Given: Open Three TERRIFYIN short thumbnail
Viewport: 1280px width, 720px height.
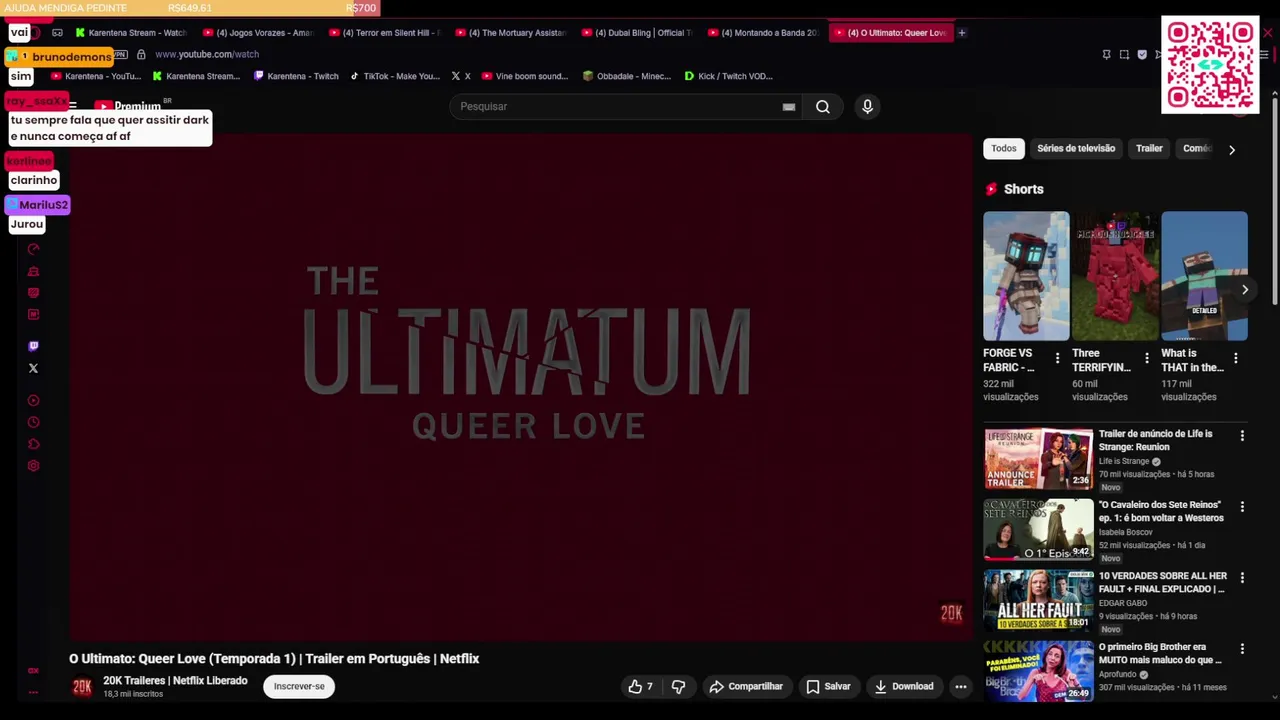Looking at the screenshot, I should (1115, 276).
